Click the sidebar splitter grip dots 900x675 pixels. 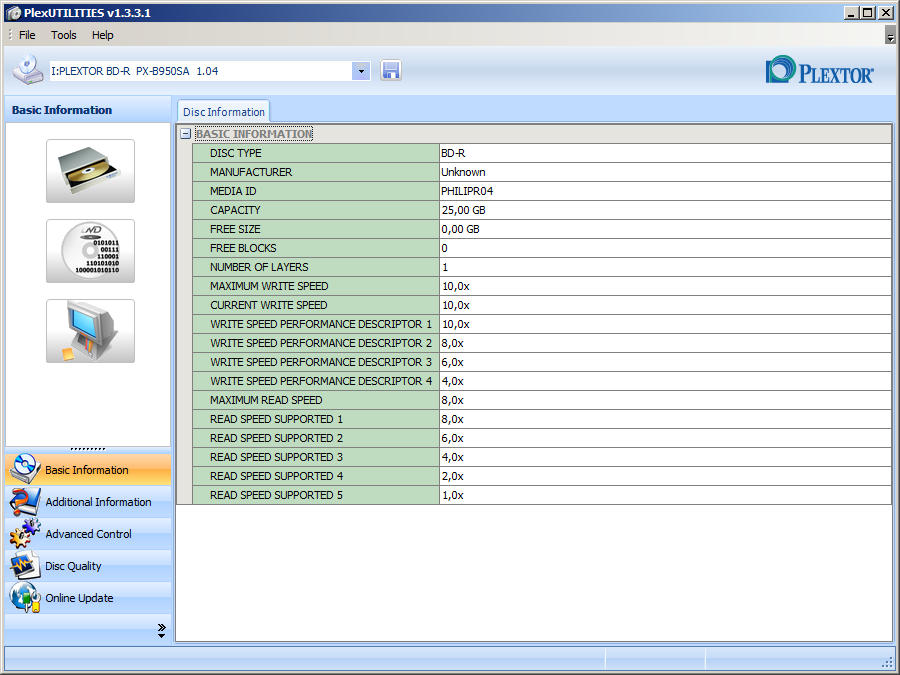(88, 449)
